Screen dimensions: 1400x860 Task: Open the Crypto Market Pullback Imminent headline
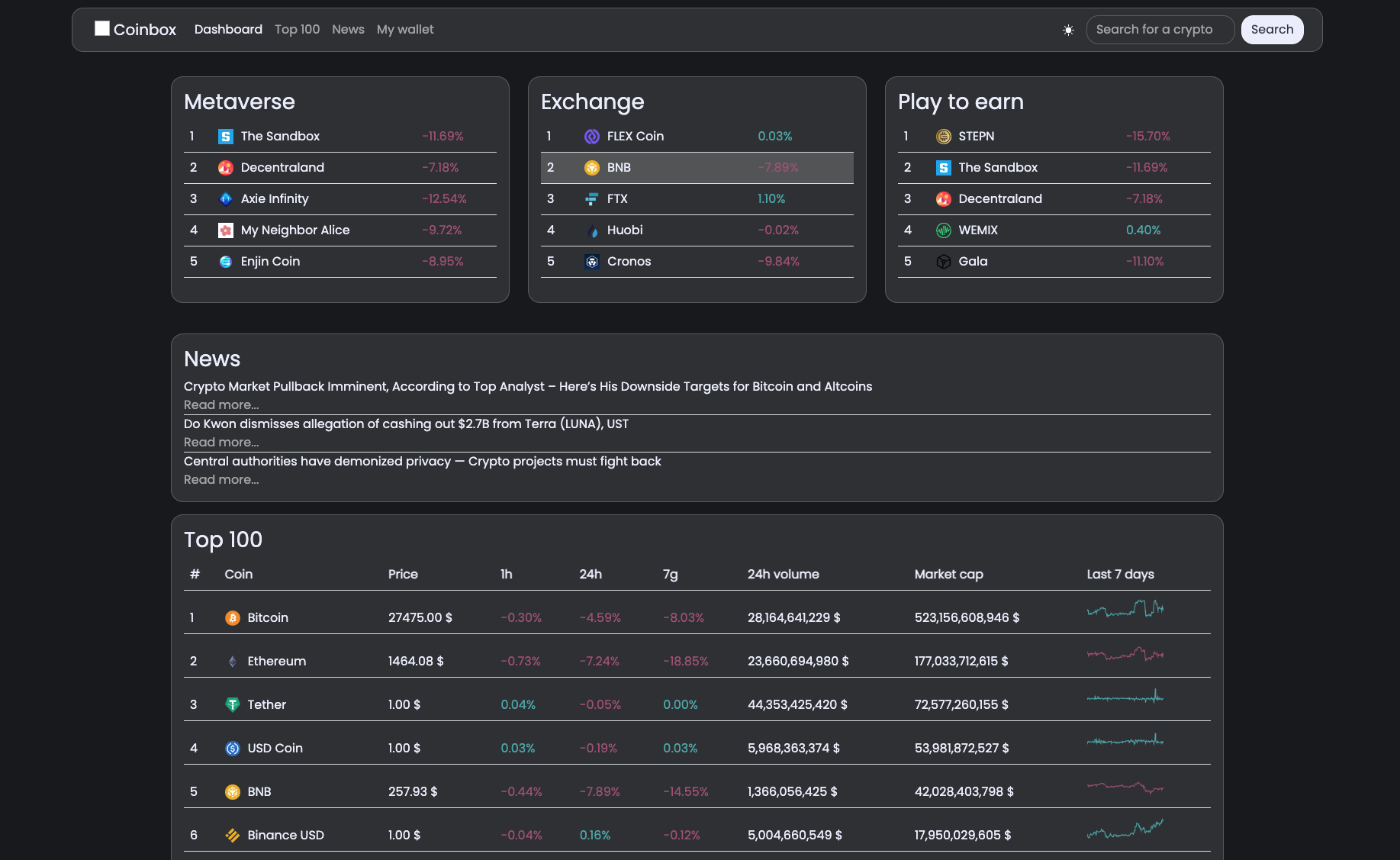[x=528, y=387]
